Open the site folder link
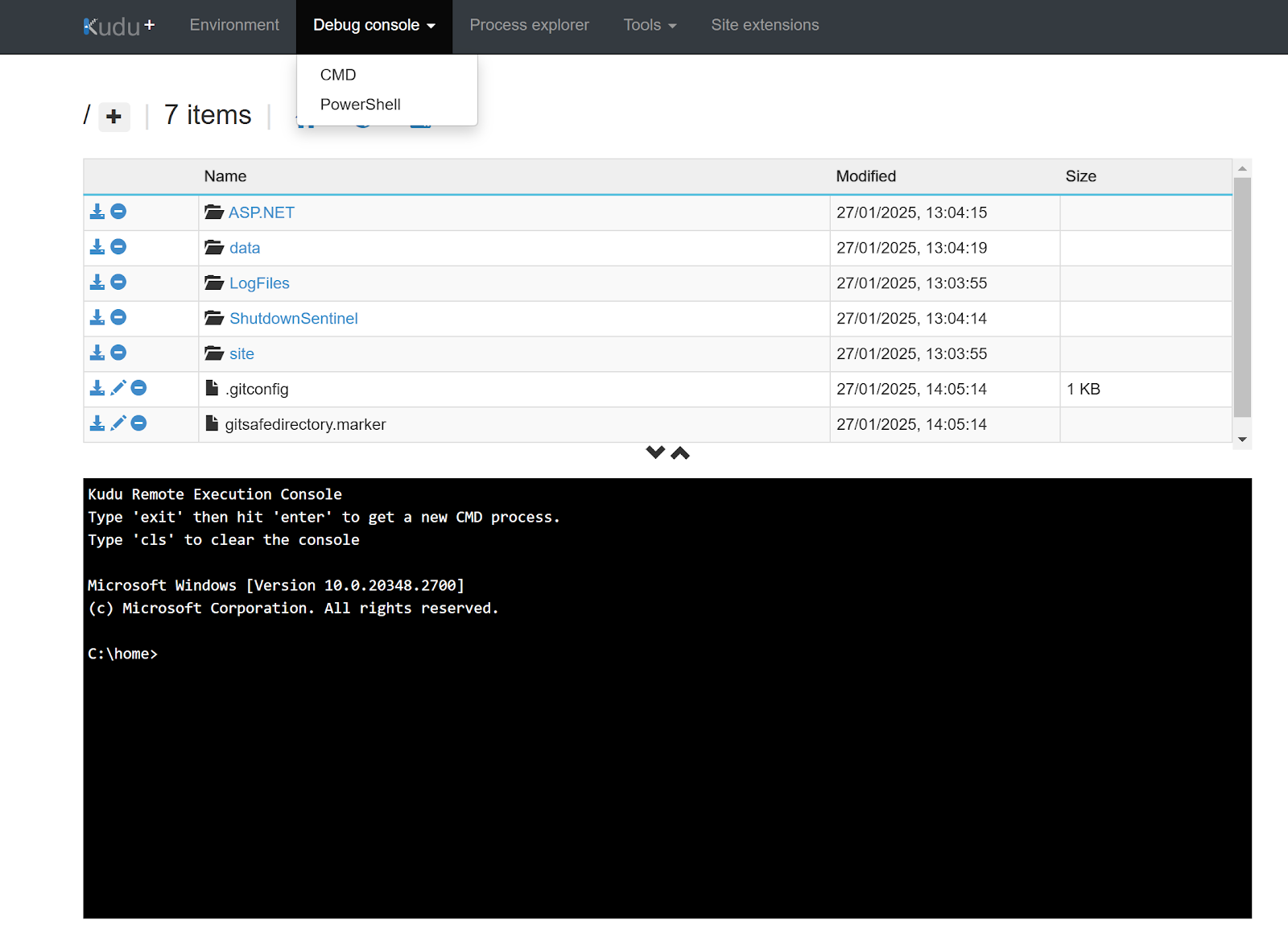1288x945 pixels. pos(242,353)
